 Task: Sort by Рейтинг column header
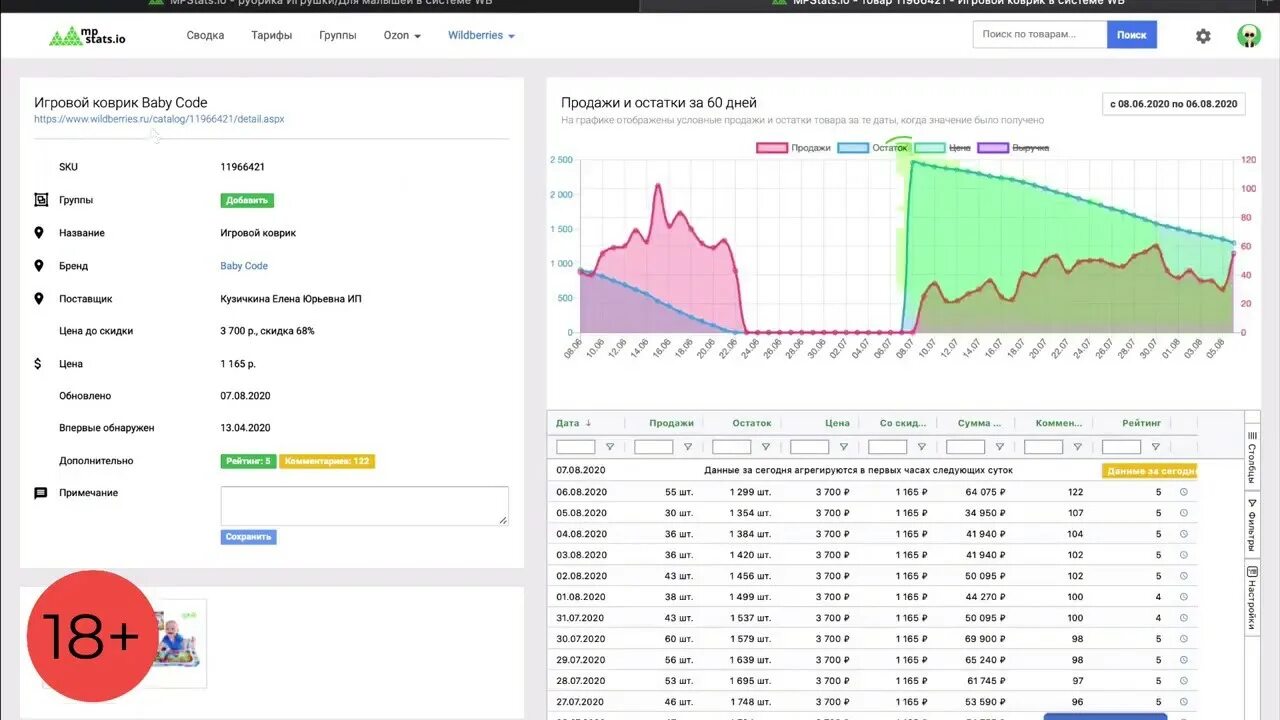click(x=1139, y=423)
